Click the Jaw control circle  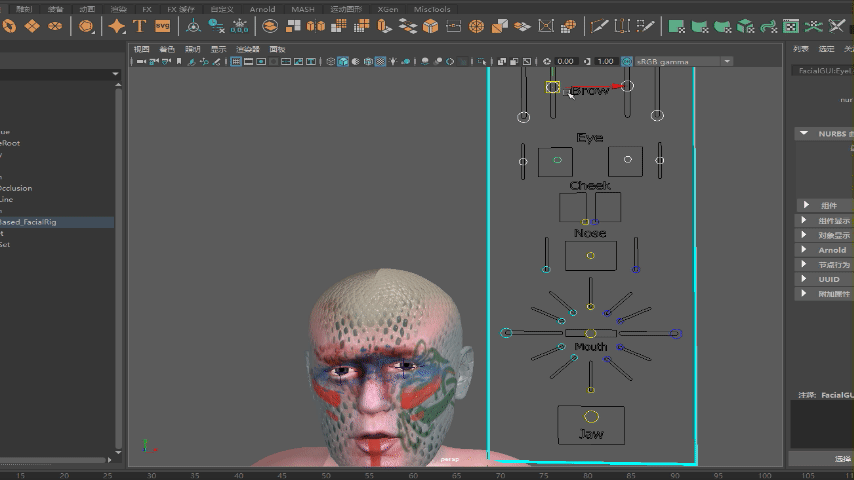tap(591, 417)
